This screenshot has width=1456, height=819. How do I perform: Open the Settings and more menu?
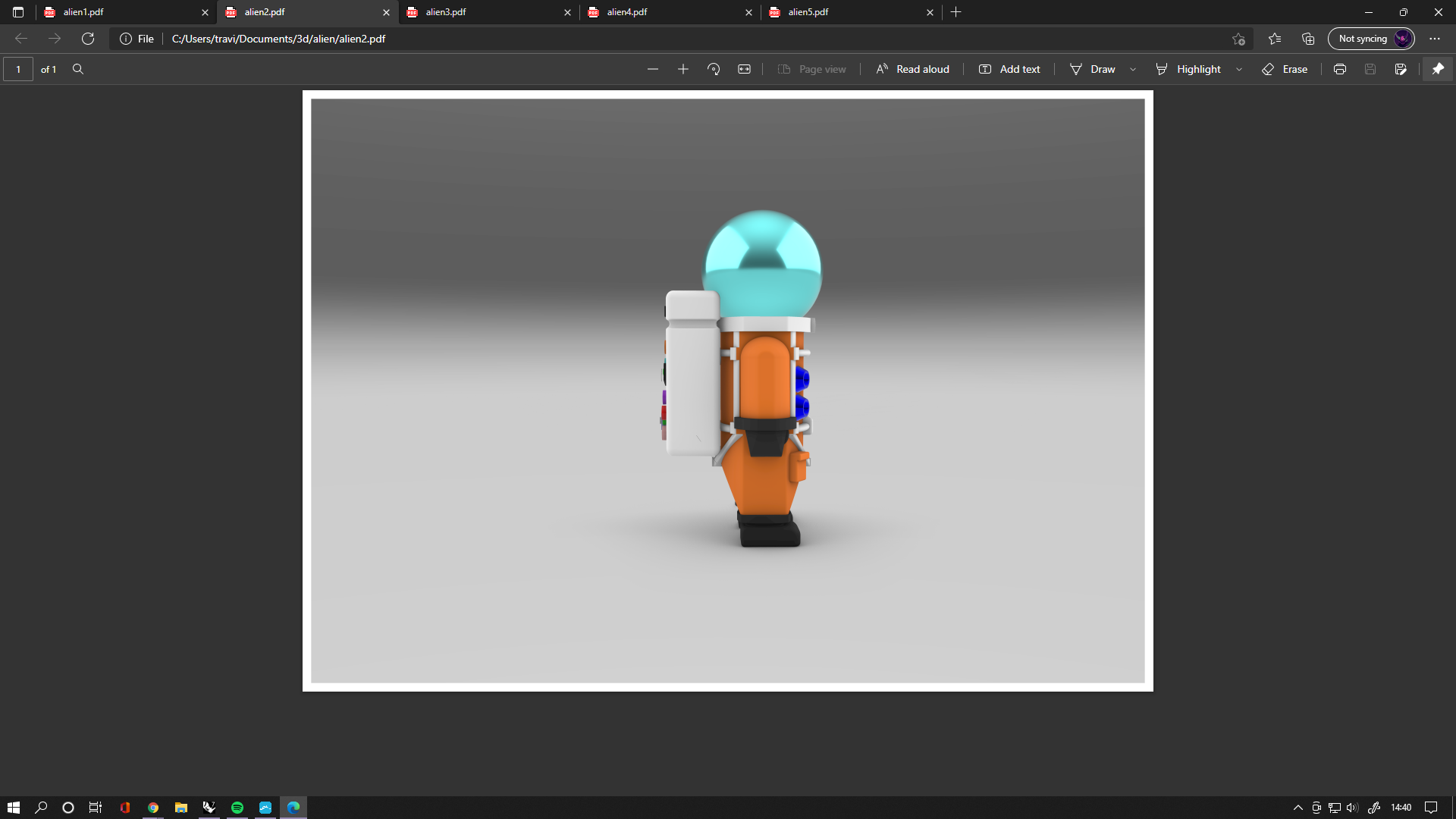tap(1435, 39)
